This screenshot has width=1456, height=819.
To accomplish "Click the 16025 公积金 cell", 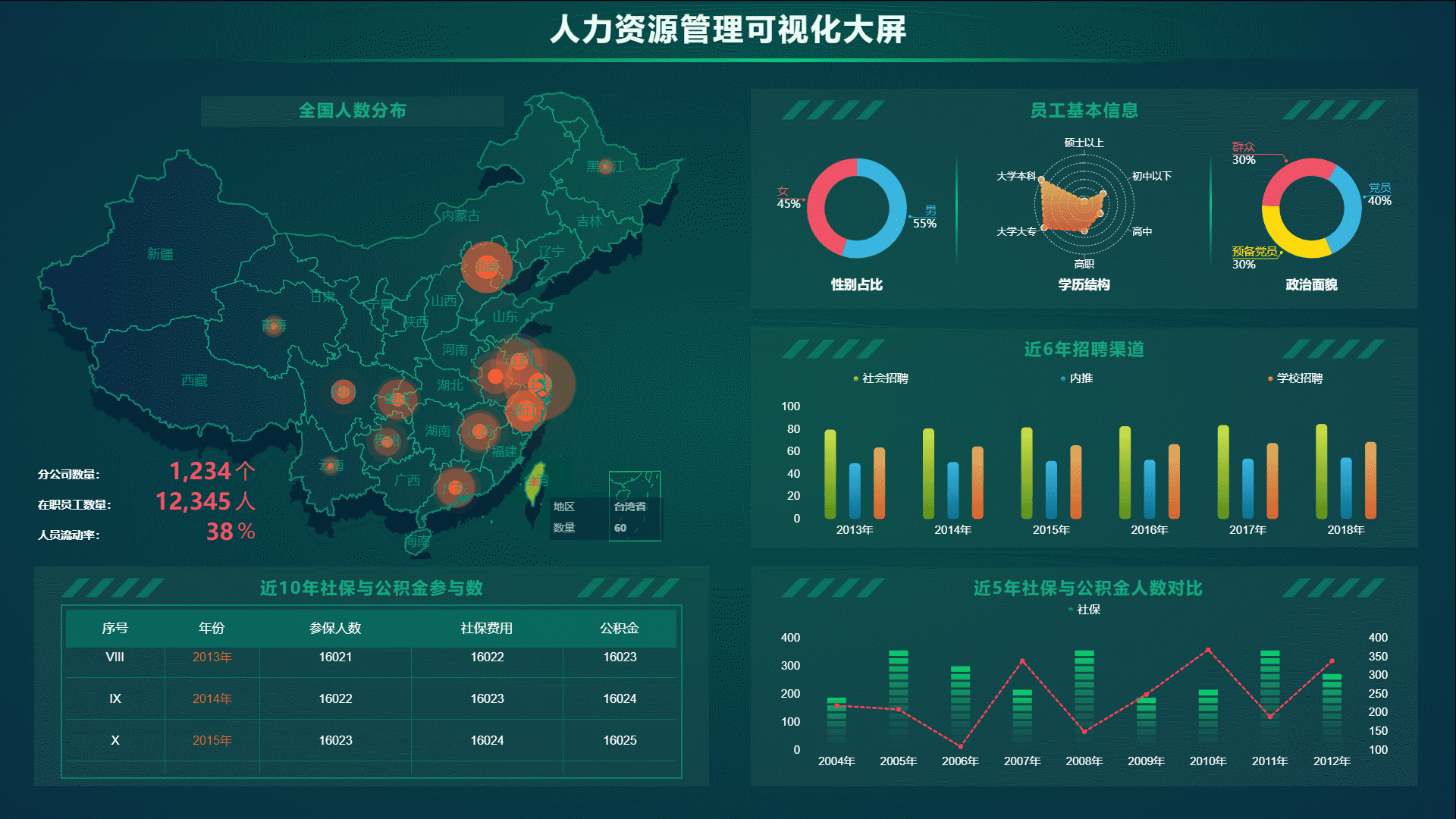I will pos(620,740).
